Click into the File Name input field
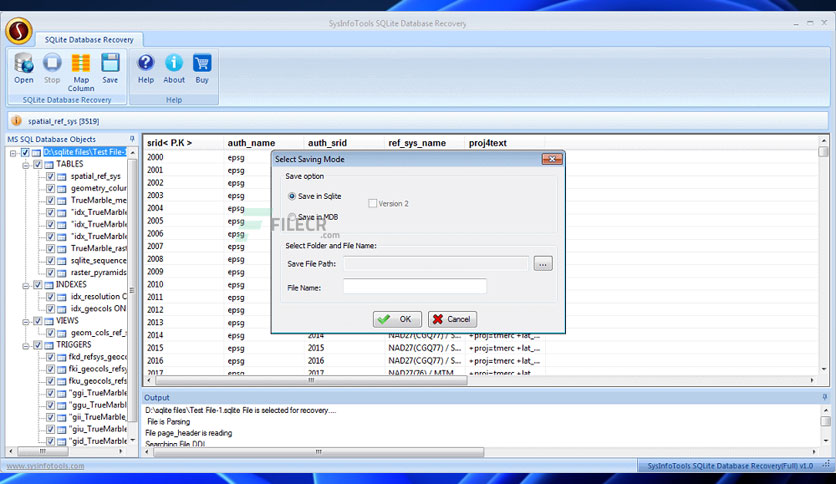The height and width of the screenshot is (484, 836). [x=415, y=287]
